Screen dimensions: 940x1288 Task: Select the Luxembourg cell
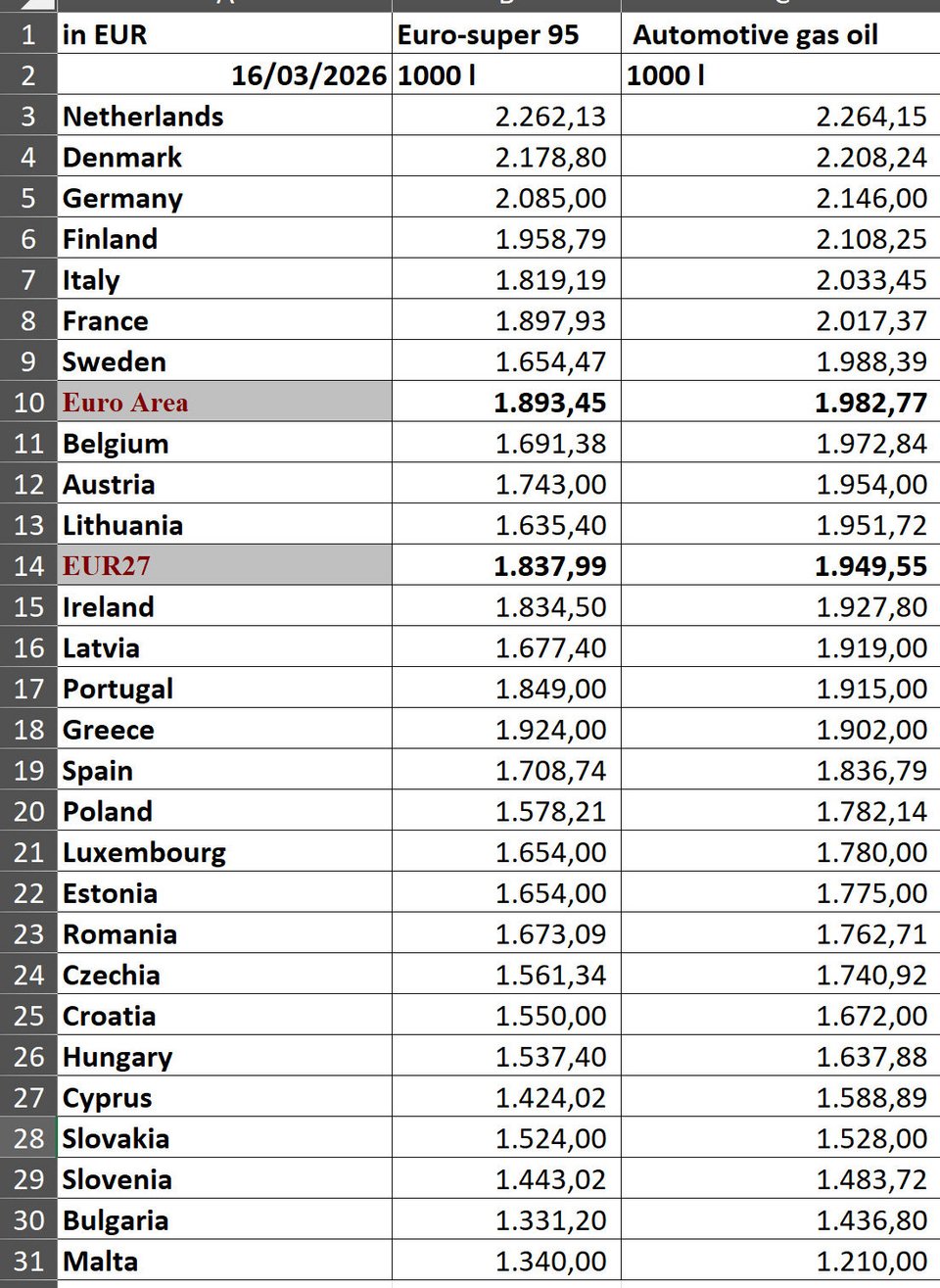(144, 852)
